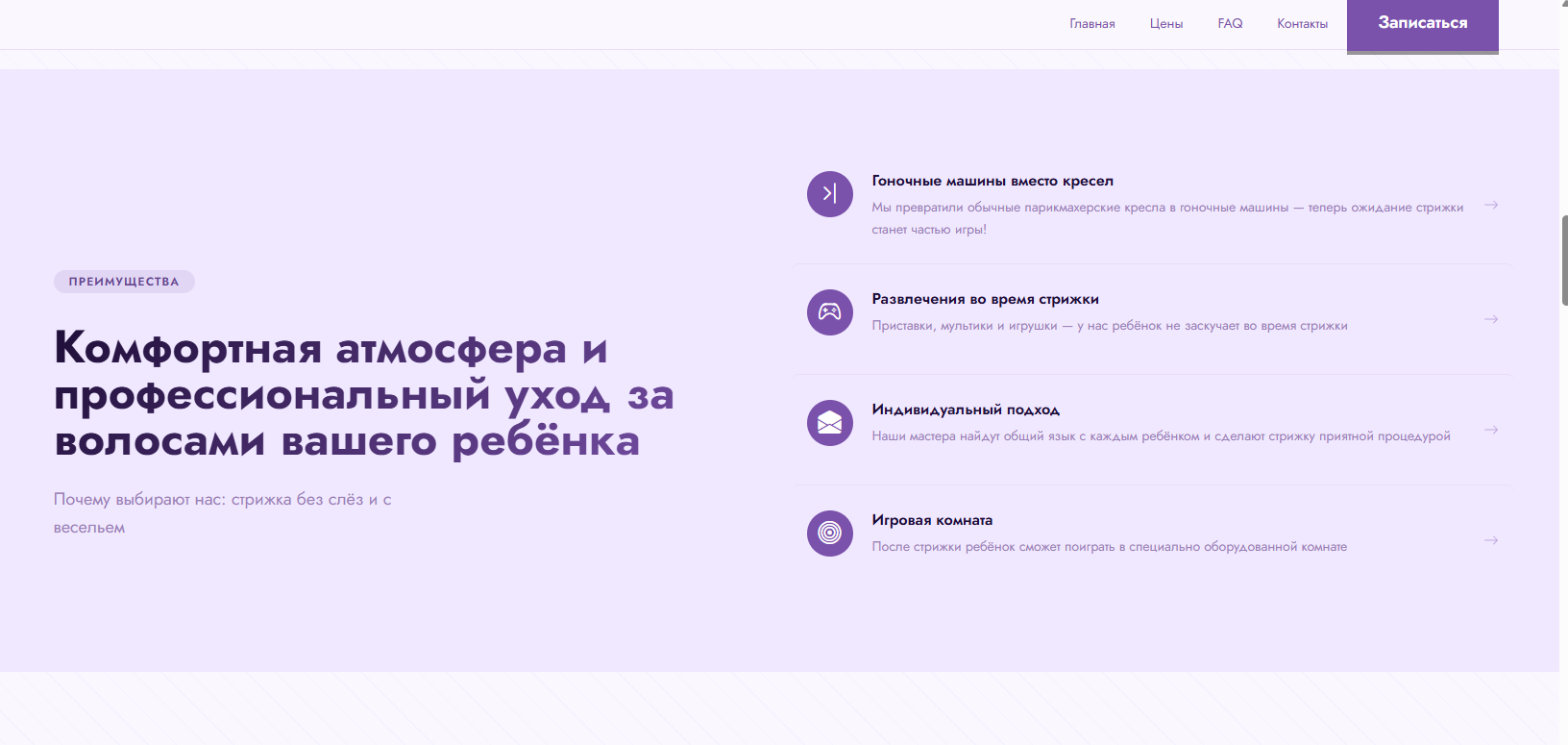The width and height of the screenshot is (1568, 745).
Task: Select the Развлечения во время стрижки title
Action: (x=985, y=299)
